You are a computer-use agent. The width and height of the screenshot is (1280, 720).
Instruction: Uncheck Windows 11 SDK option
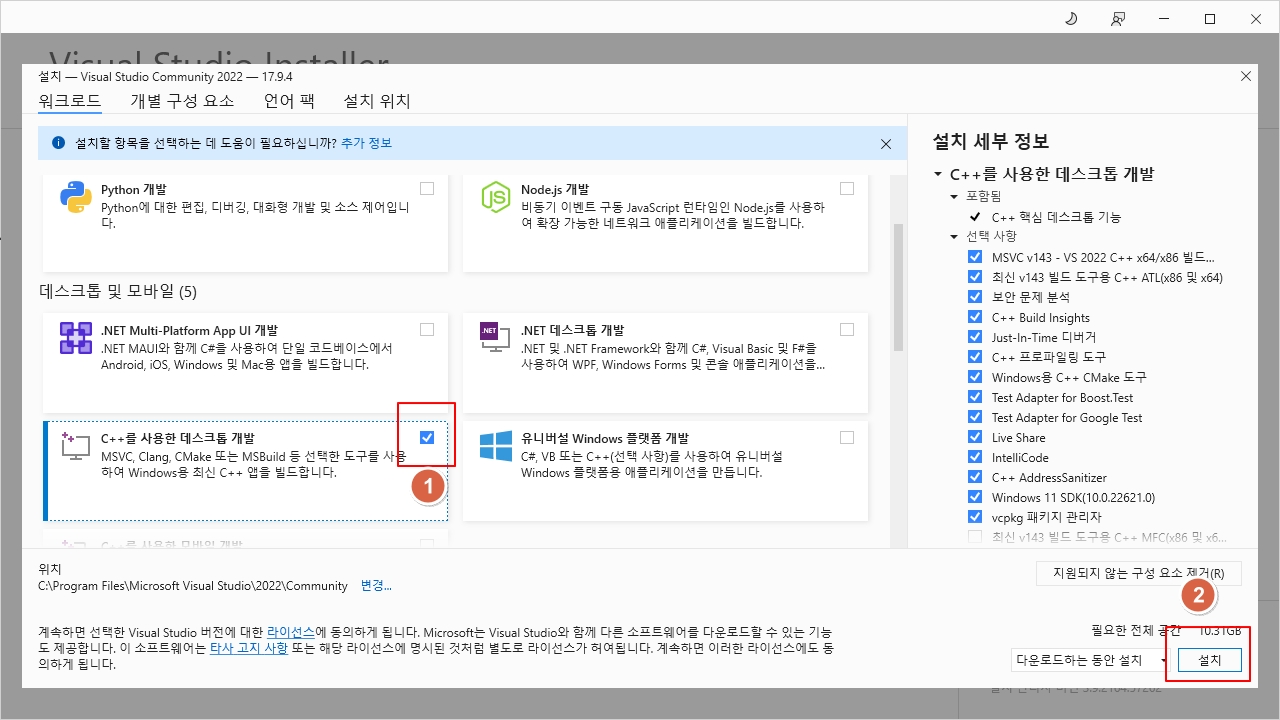(x=975, y=497)
